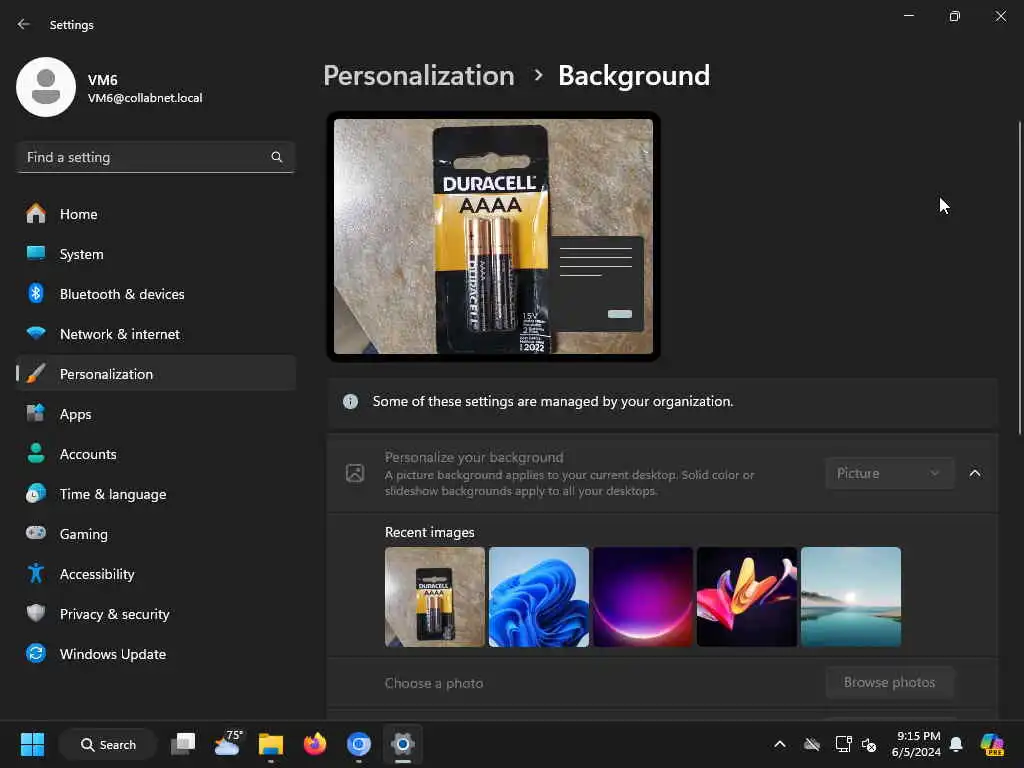Click the picture icon beside Personalize your background
This screenshot has height=768, width=1024.
coord(355,473)
